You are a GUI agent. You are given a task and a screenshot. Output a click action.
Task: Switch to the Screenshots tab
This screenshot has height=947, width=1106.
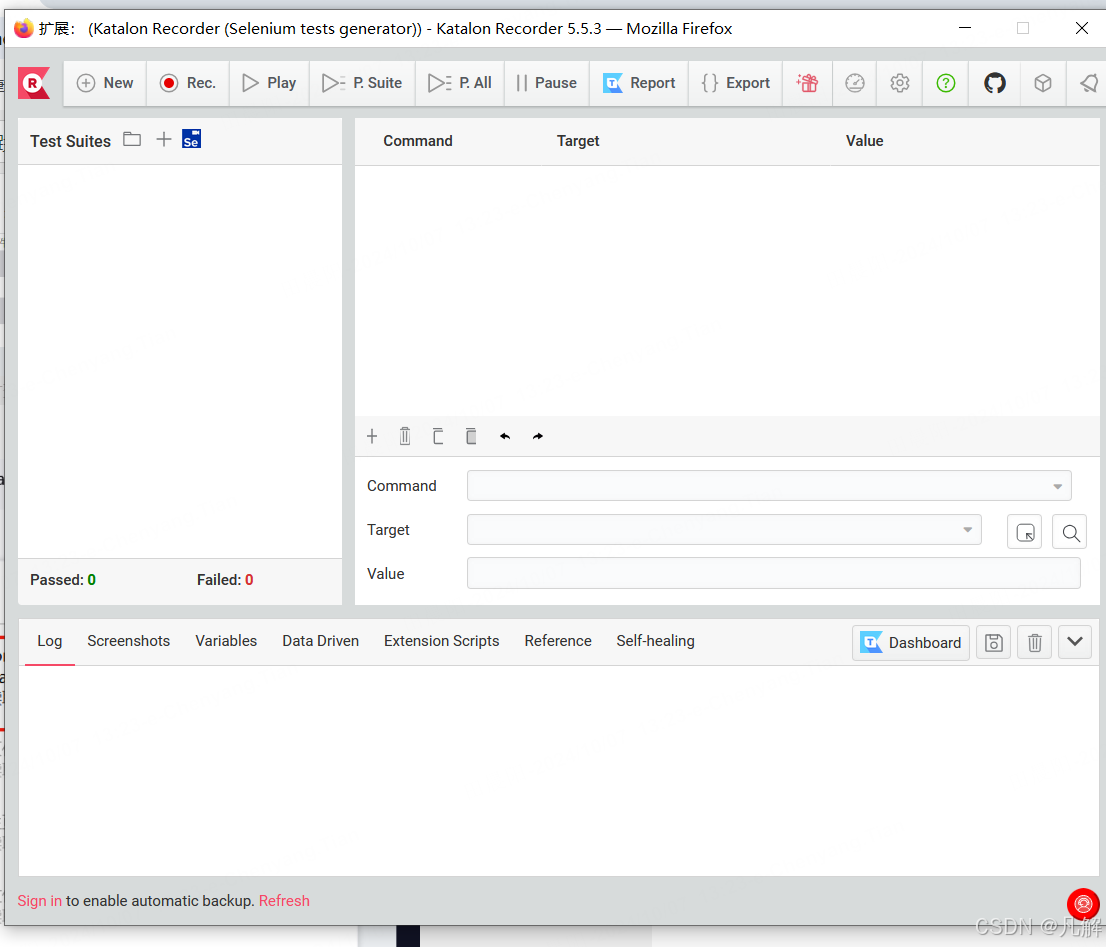point(128,641)
